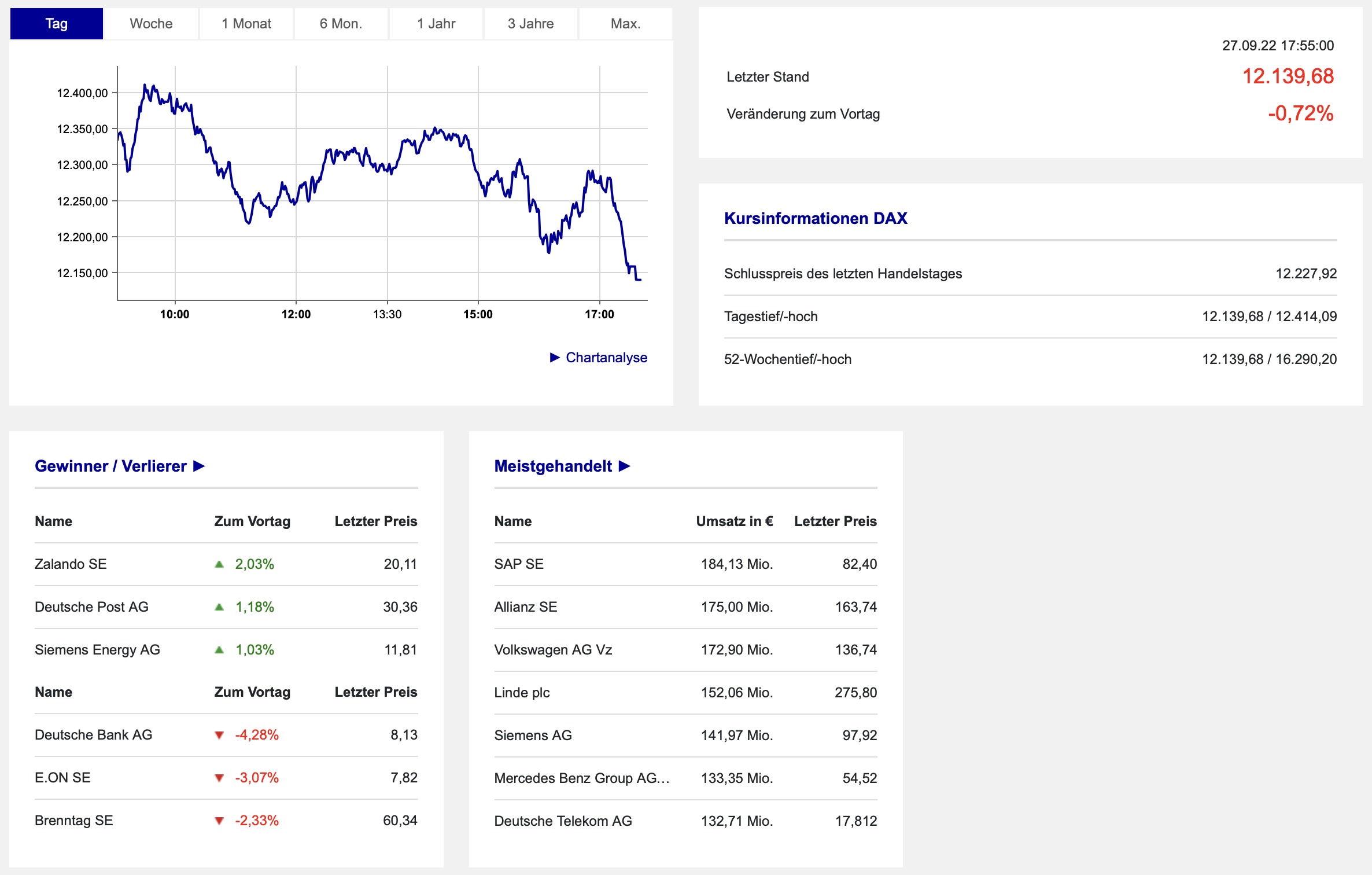Open the Max. chart range tab
This screenshot has width=1372, height=875.
pyautogui.click(x=625, y=24)
